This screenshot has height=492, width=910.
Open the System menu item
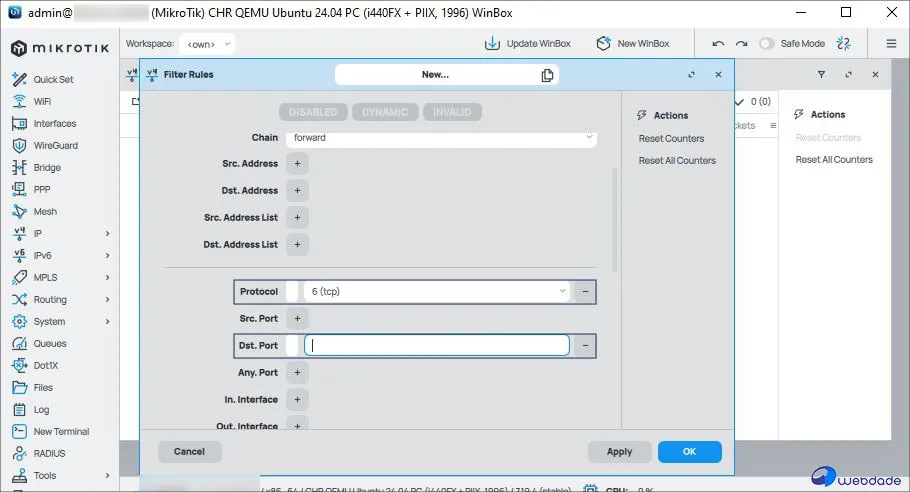[x=49, y=322]
